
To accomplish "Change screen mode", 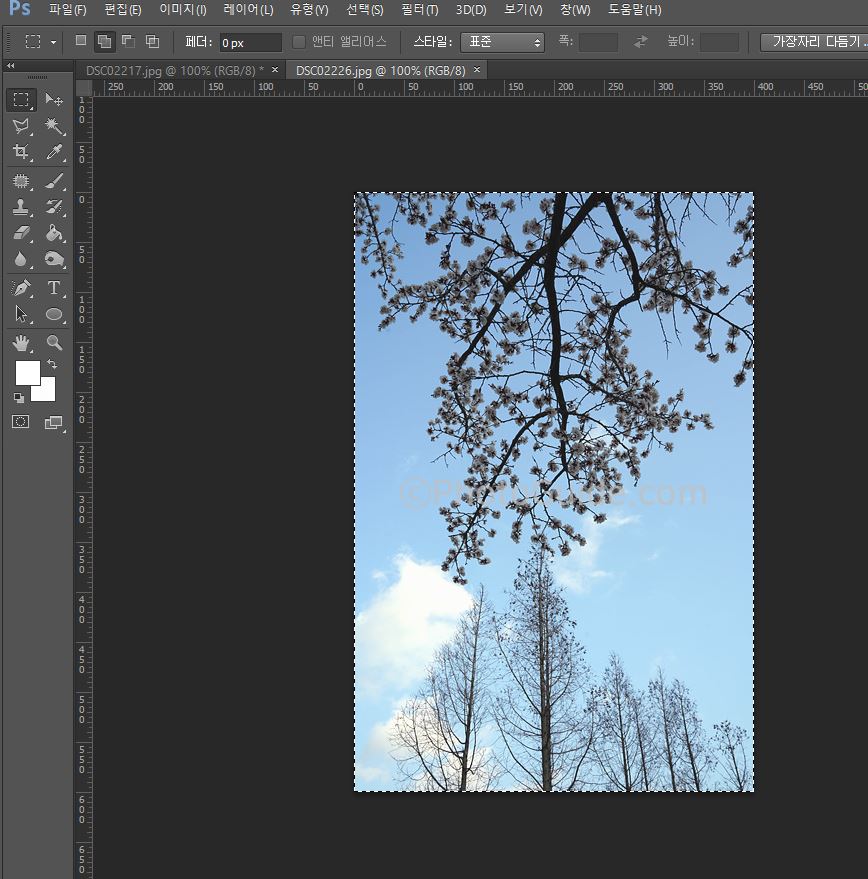I will (x=54, y=422).
